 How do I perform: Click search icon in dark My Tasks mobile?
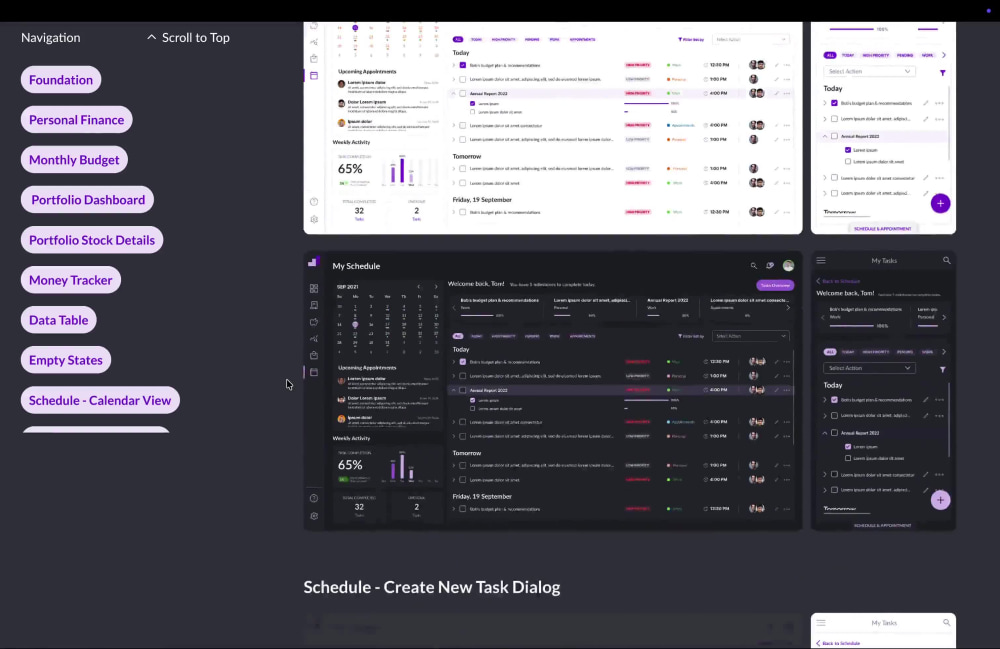[946, 260]
